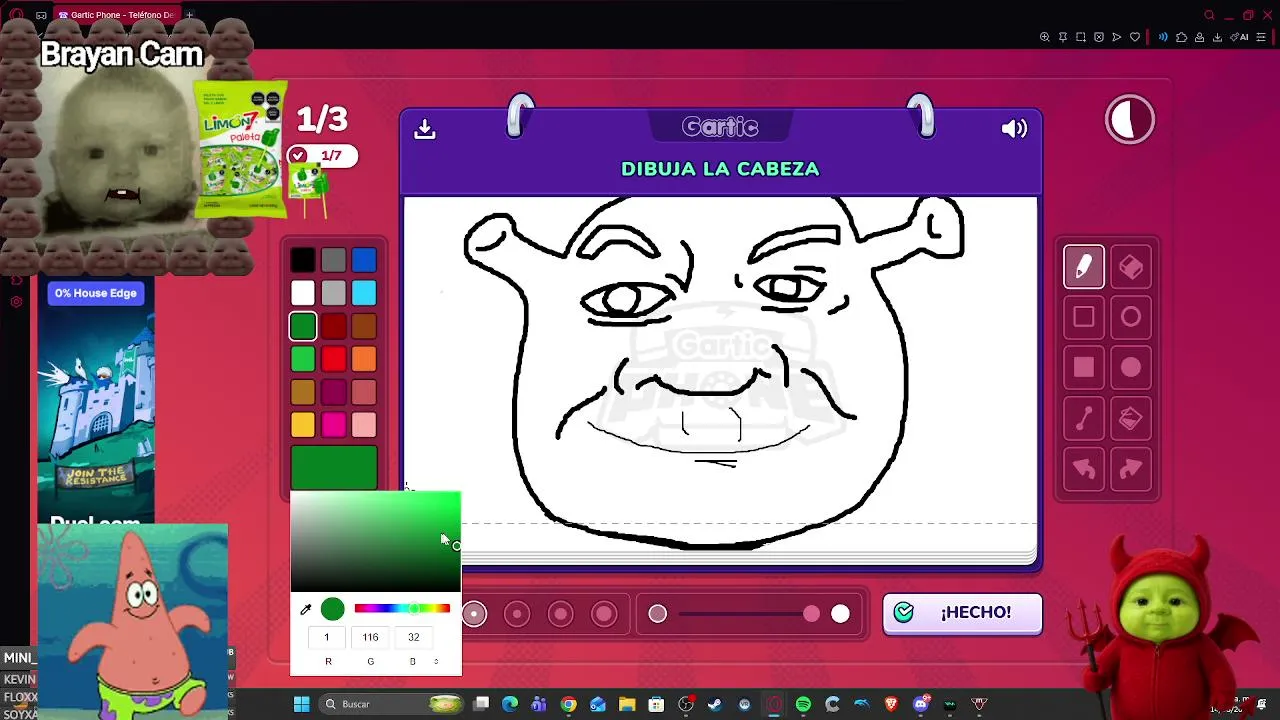This screenshot has width=1280, height=720.
Task: Select the third brush size
Action: (561, 614)
